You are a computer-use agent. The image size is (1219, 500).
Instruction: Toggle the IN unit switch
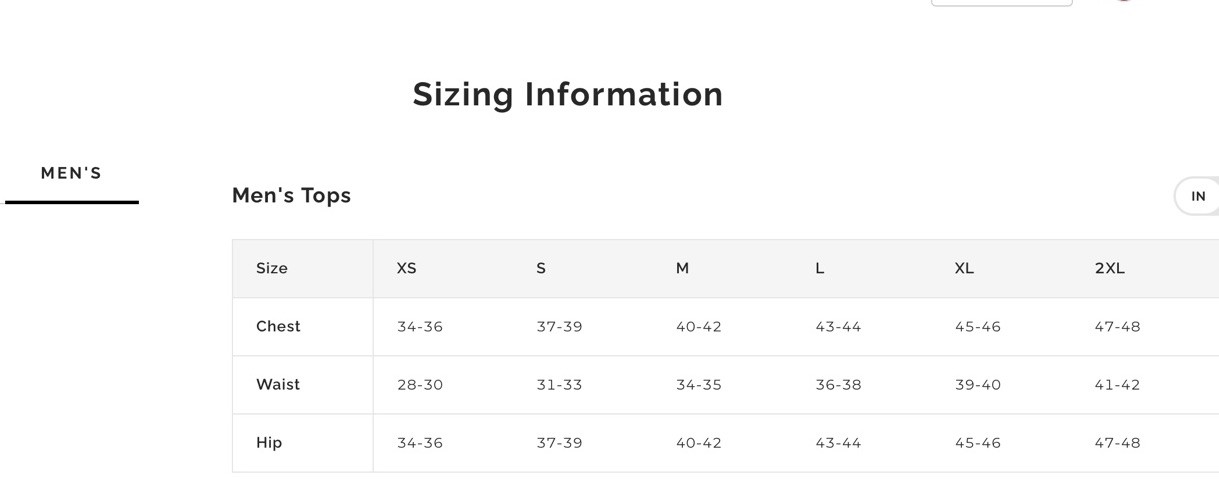coord(1197,196)
